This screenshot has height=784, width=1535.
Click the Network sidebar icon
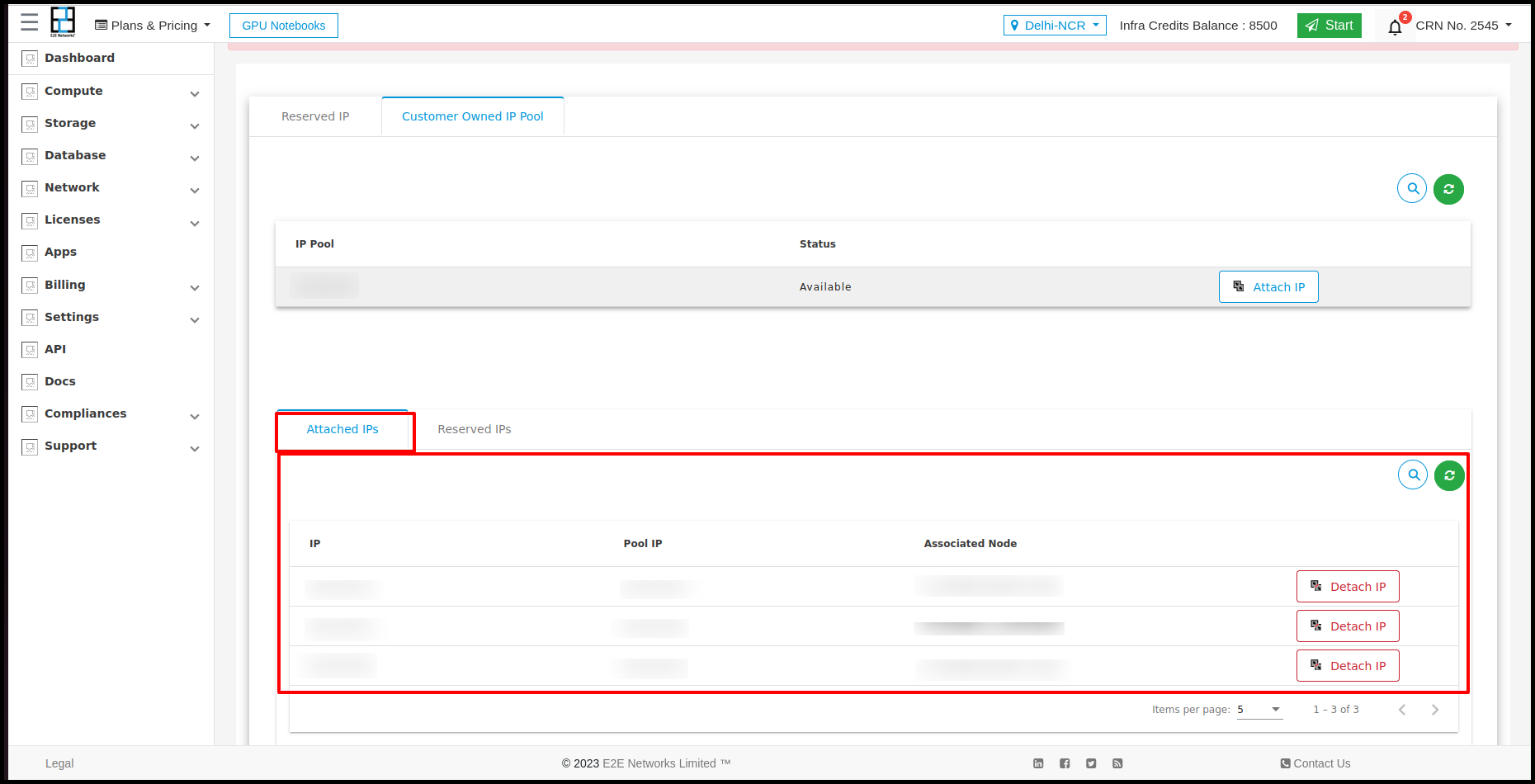click(x=30, y=188)
